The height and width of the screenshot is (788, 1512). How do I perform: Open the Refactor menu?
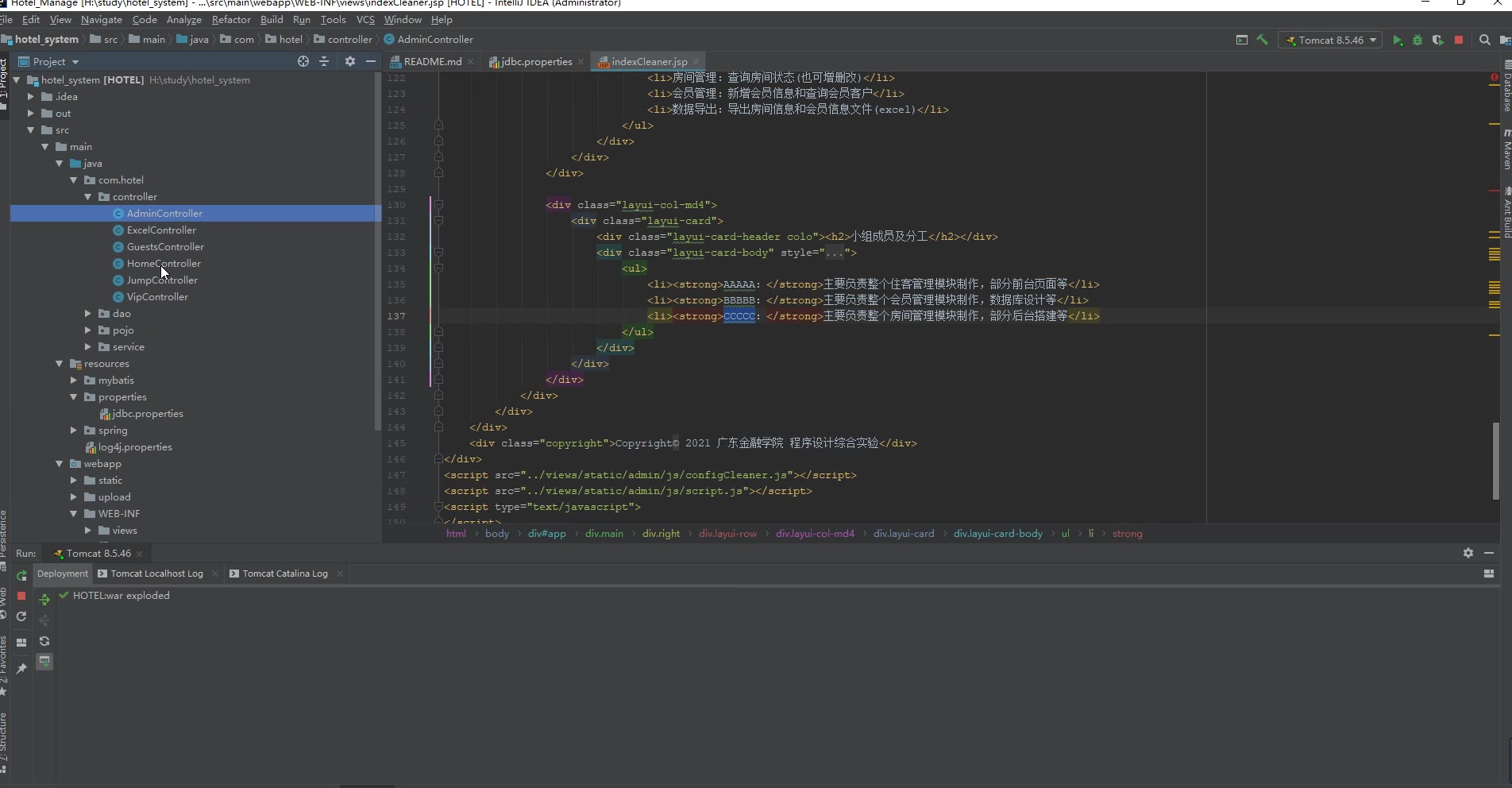[231, 19]
